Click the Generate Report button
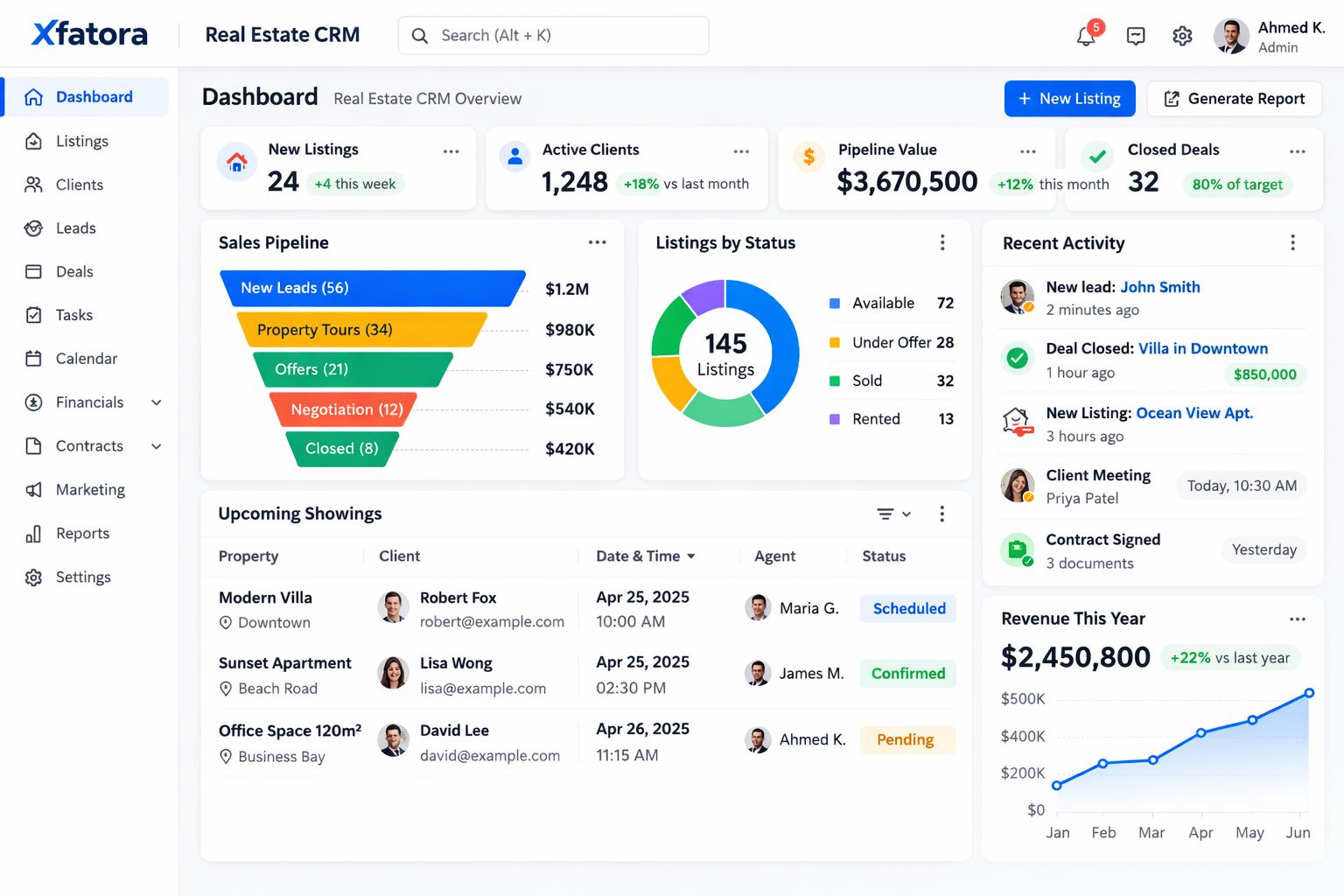This screenshot has height=896, width=1344. pyautogui.click(x=1235, y=98)
